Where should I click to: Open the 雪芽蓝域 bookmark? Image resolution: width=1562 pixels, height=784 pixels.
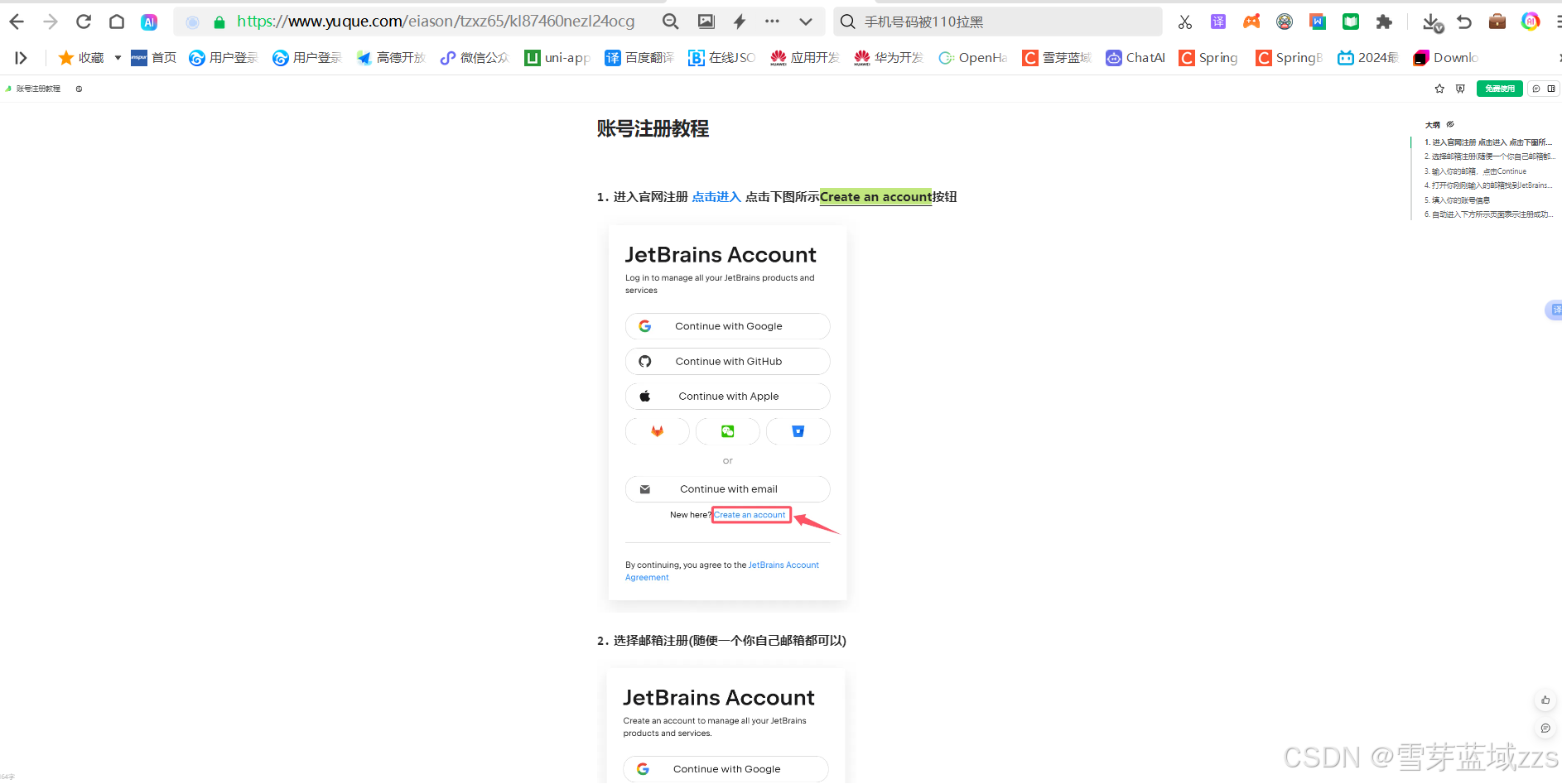1057,57
